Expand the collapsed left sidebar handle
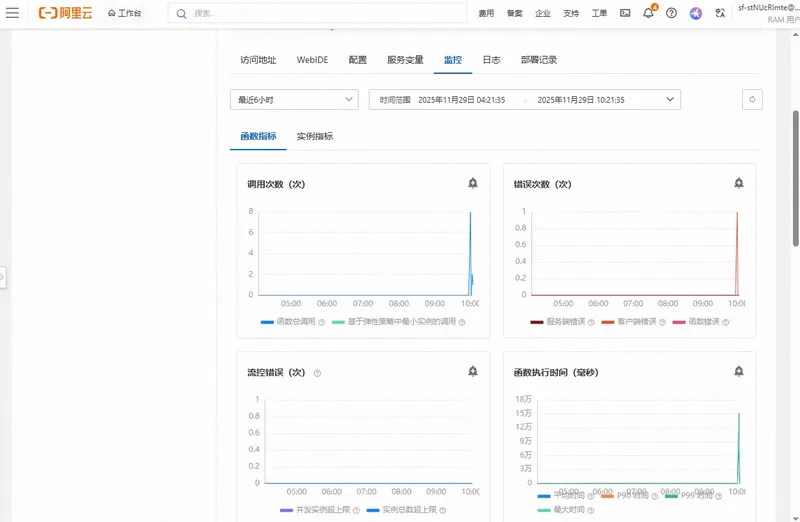 [3, 278]
